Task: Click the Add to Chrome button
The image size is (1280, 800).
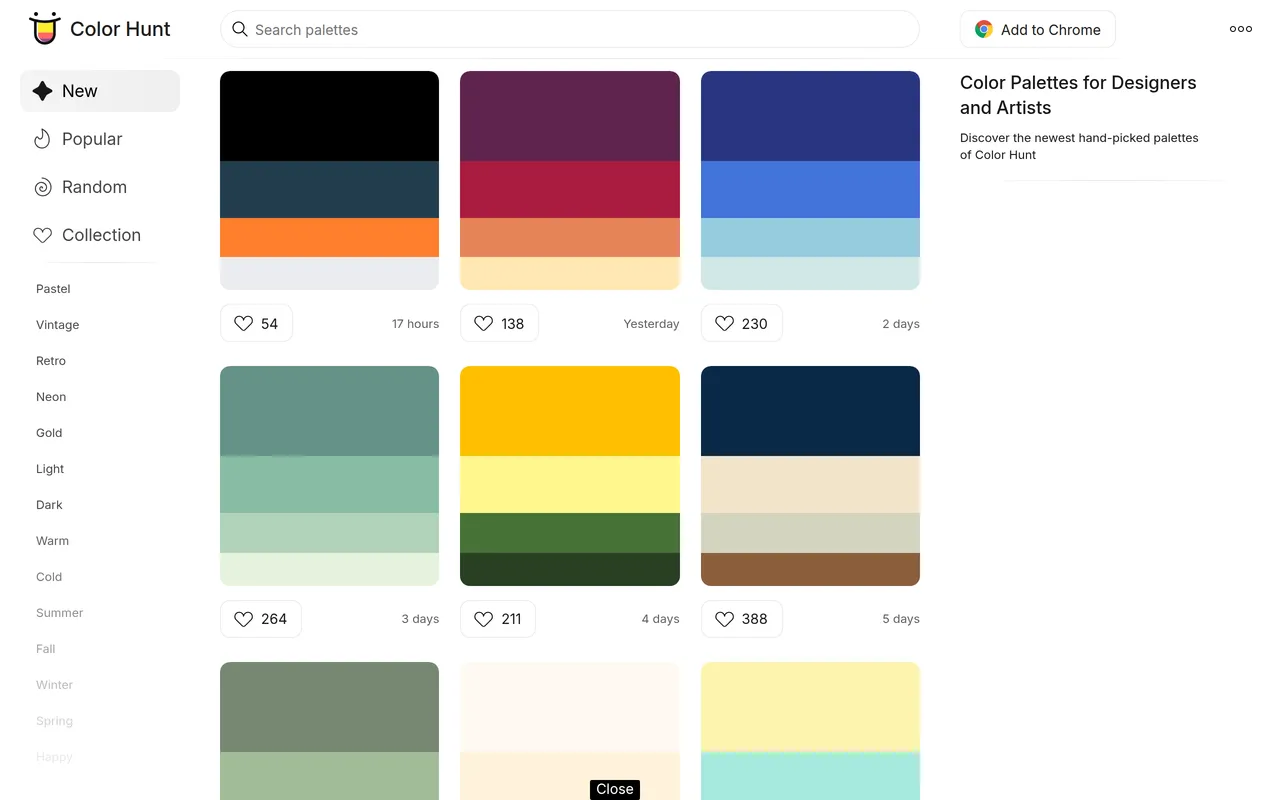Action: (1037, 29)
